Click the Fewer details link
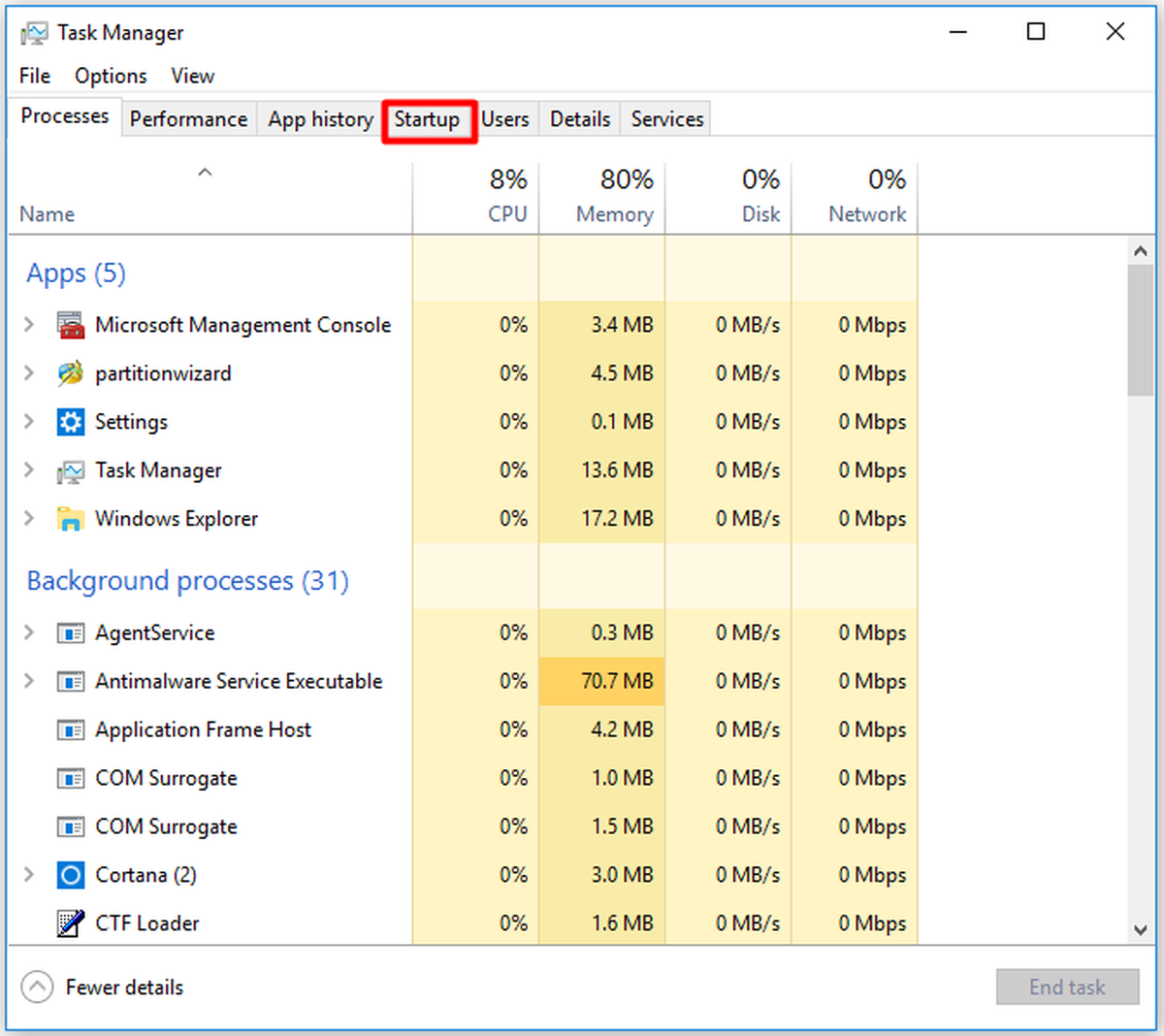Screen dimensions: 1164x1036 [124, 987]
